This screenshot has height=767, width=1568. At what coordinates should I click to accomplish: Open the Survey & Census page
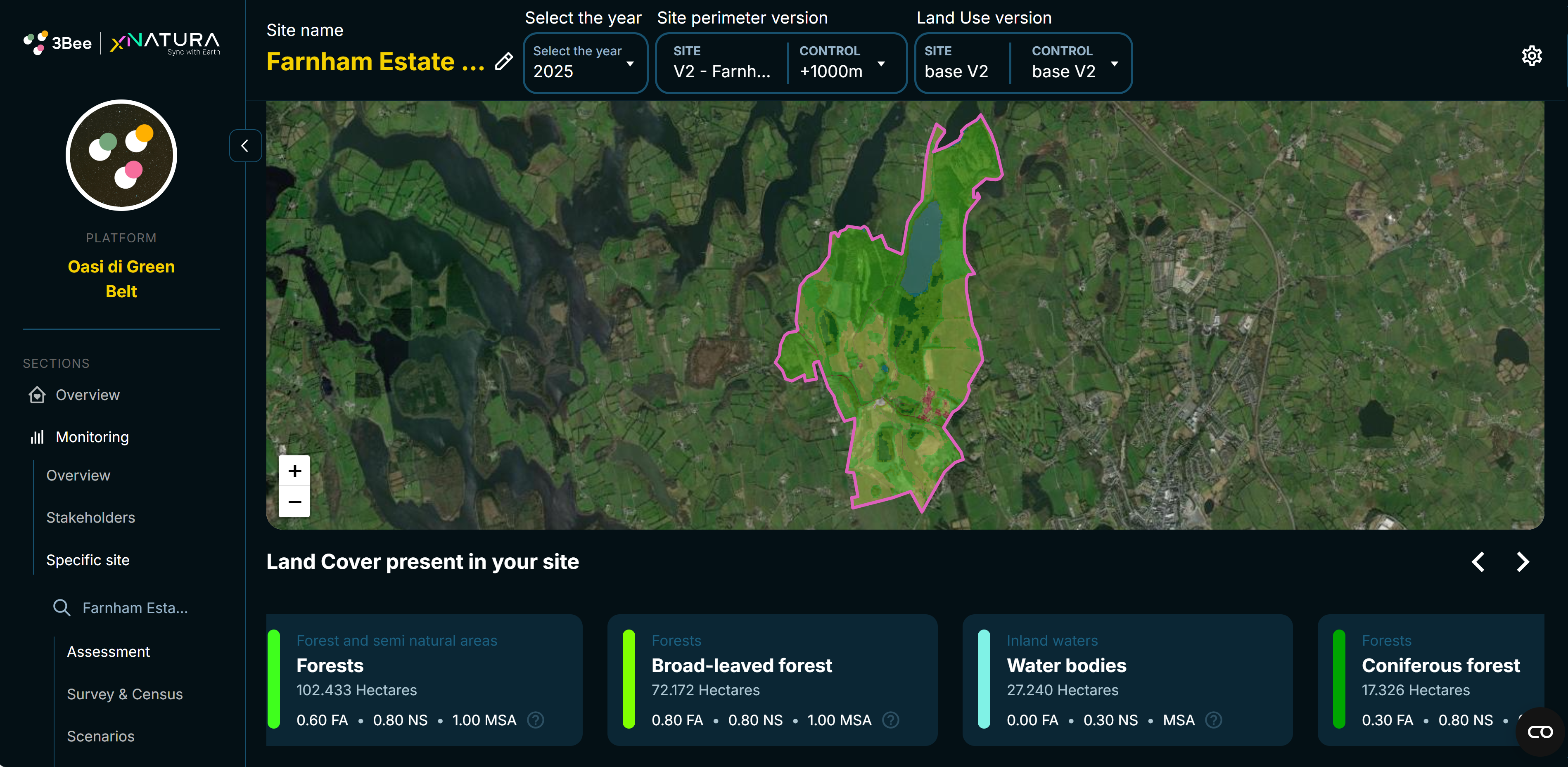(x=125, y=694)
